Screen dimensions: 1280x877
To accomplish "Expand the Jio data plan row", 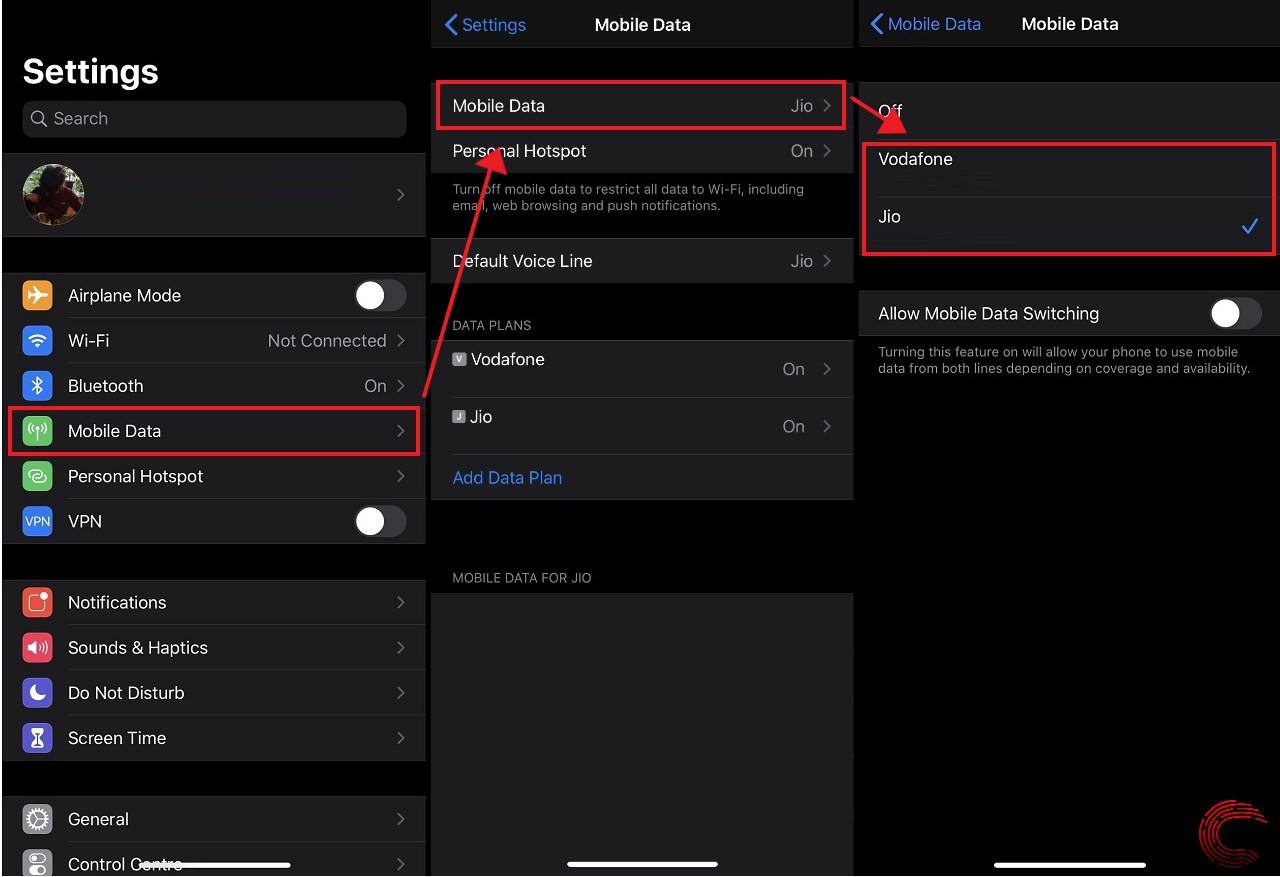I will [x=825, y=426].
